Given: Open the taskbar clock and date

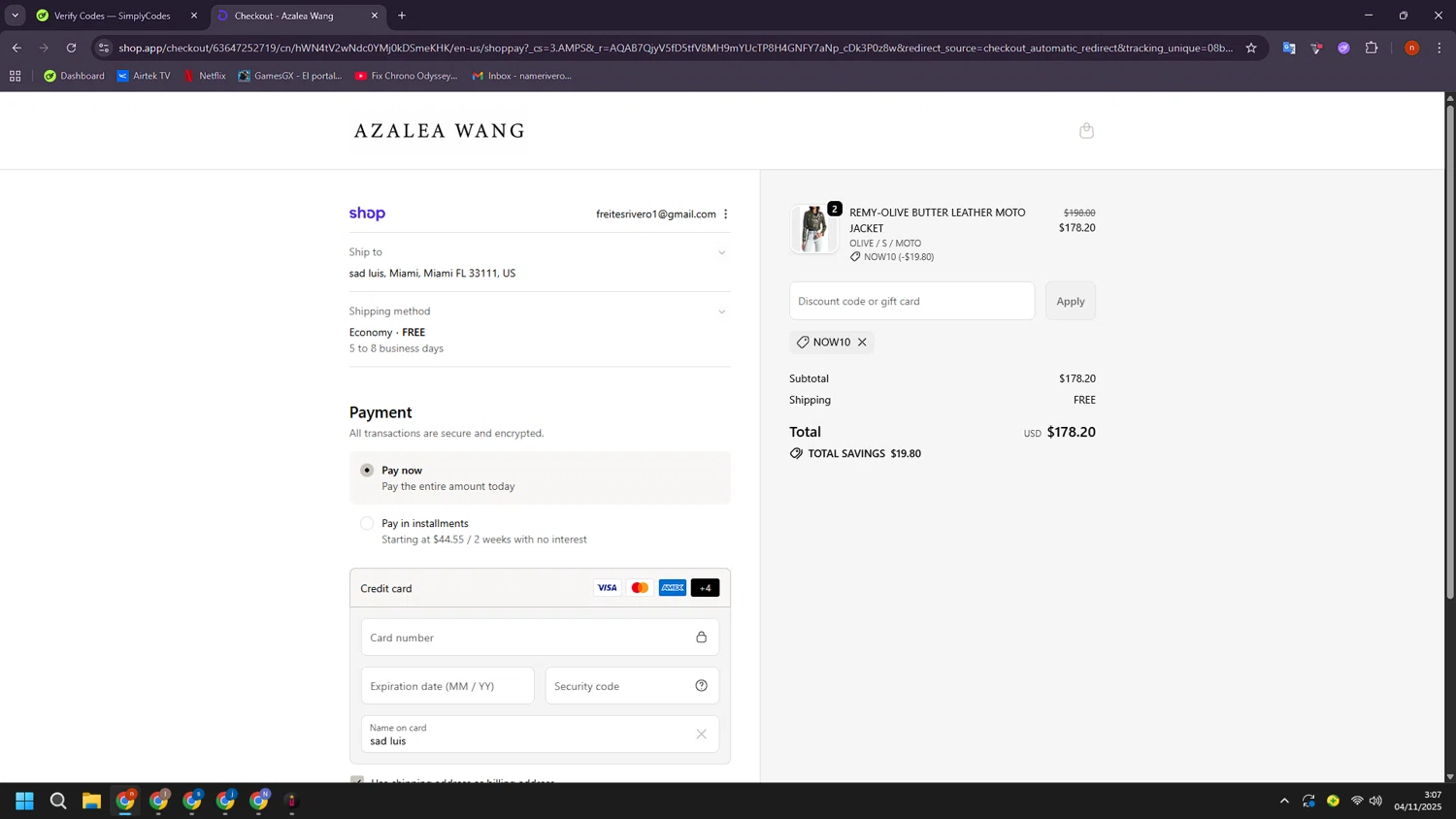Looking at the screenshot, I should pyautogui.click(x=1418, y=801).
